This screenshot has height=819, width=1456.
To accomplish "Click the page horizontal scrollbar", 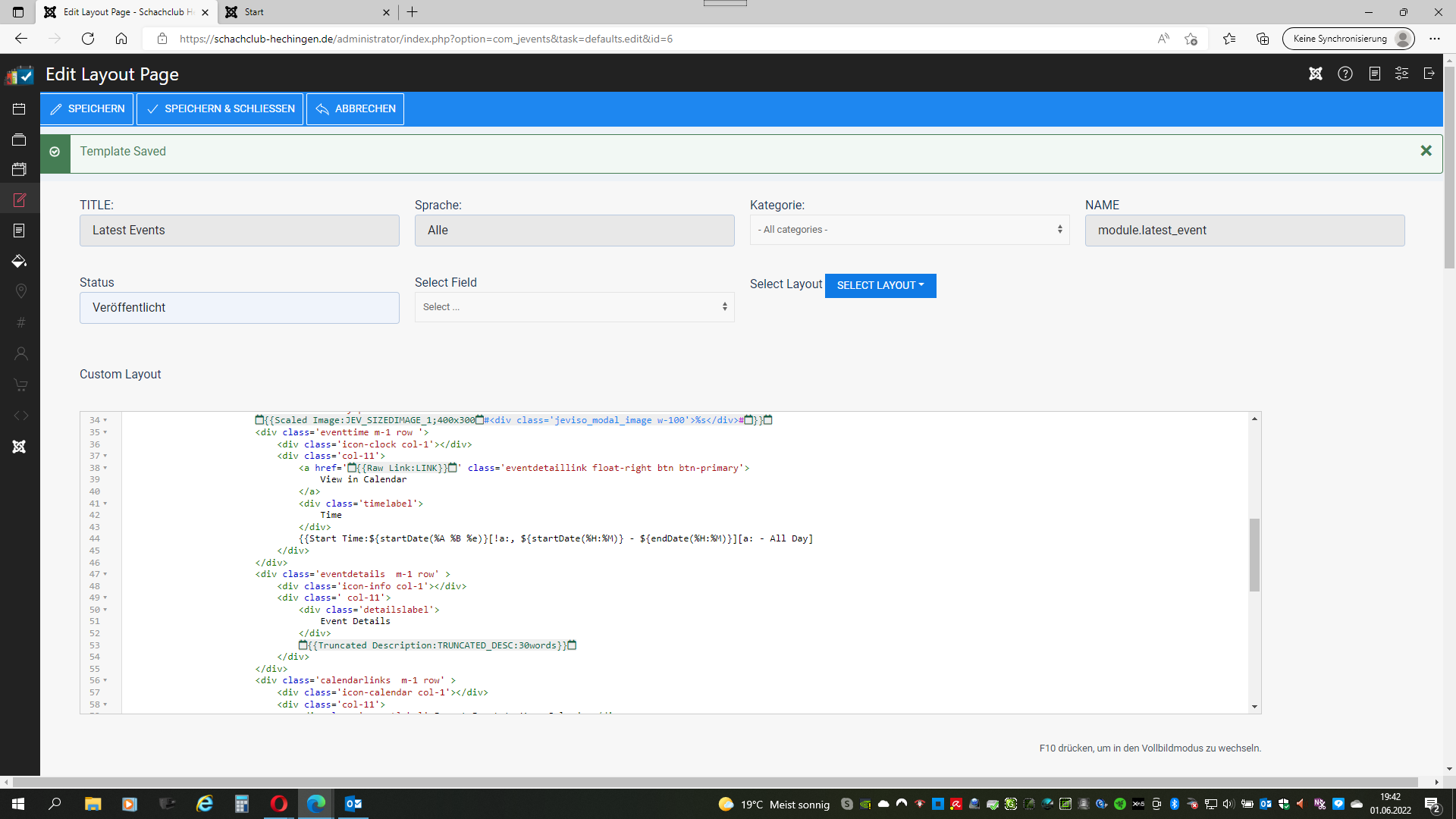I will click(715, 782).
